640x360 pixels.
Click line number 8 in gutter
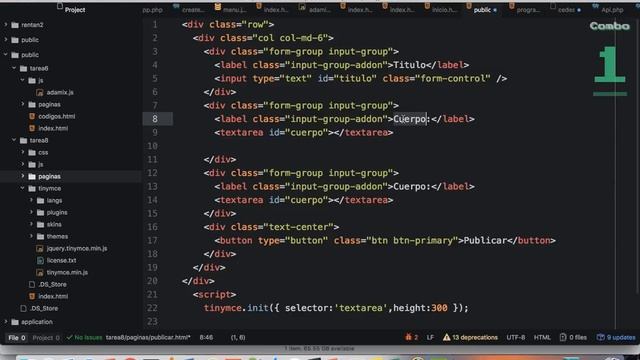pos(155,119)
